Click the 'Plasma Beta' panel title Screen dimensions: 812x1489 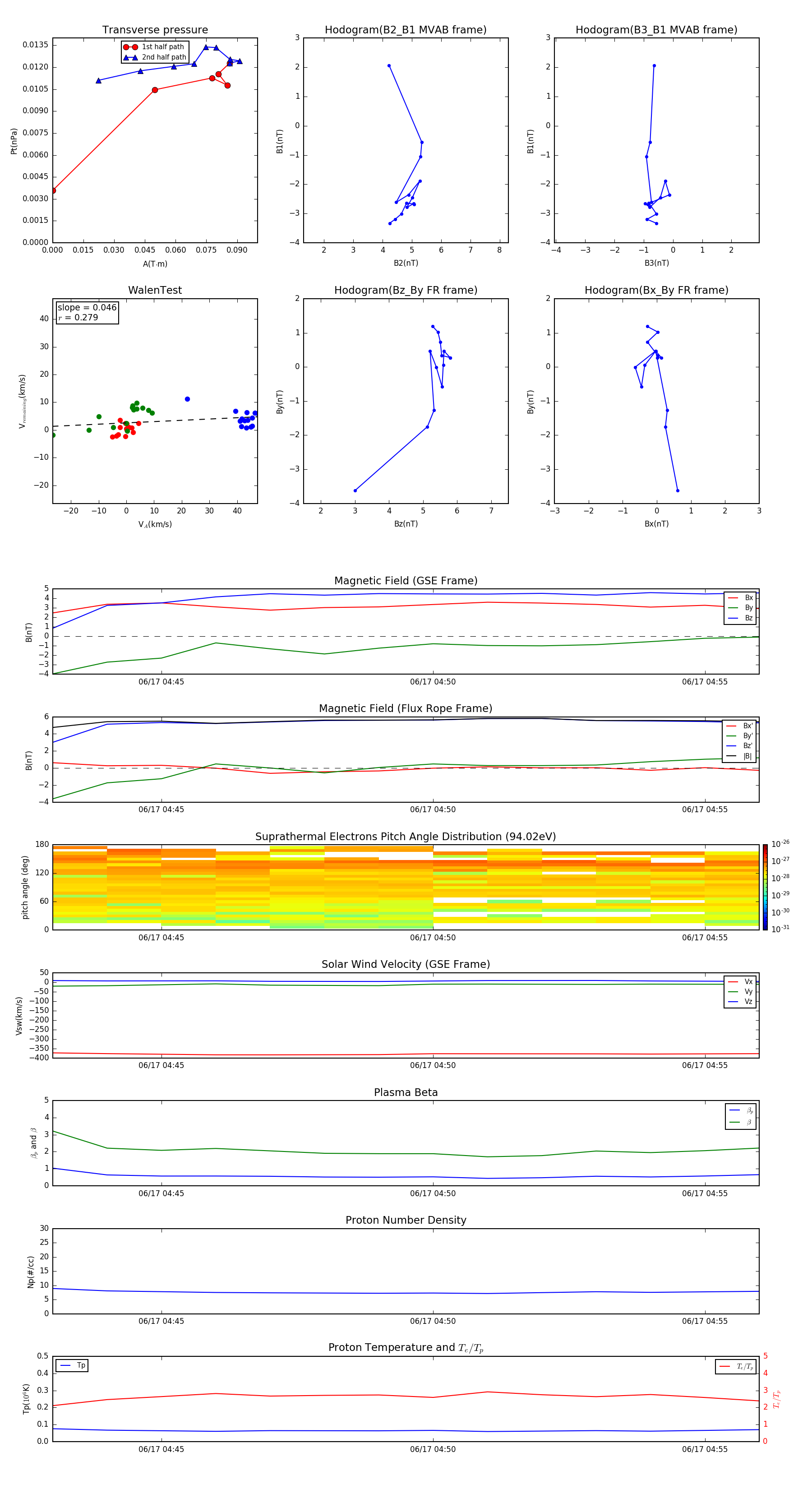click(406, 1092)
